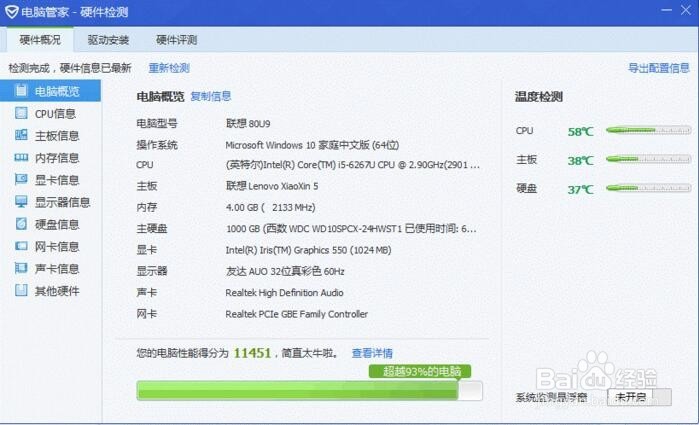Open the 显示器信息 monitor icon
Screen dimensions: 699x425
coord(21,202)
